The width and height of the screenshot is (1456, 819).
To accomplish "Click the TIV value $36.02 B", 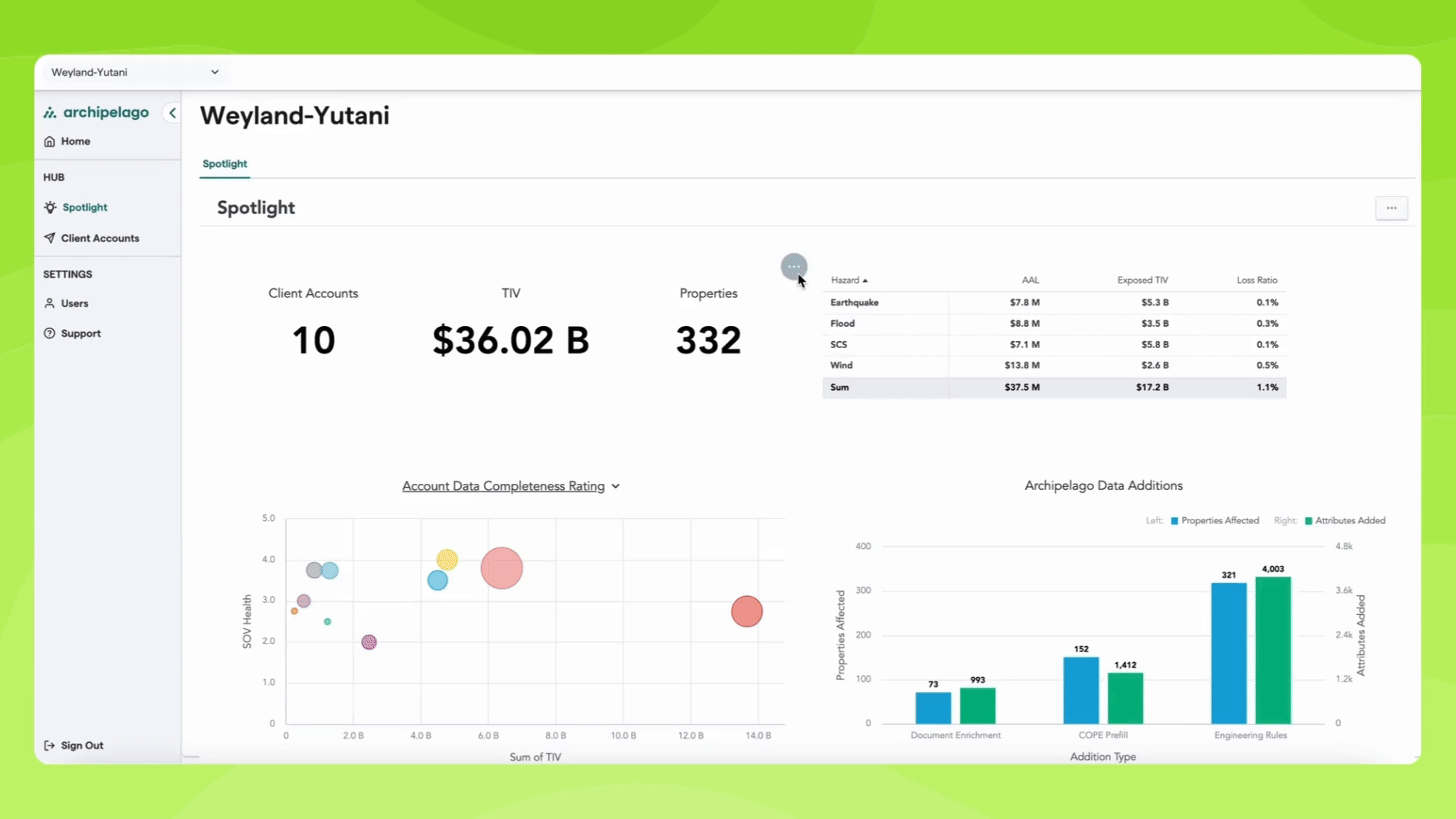I will click(510, 340).
